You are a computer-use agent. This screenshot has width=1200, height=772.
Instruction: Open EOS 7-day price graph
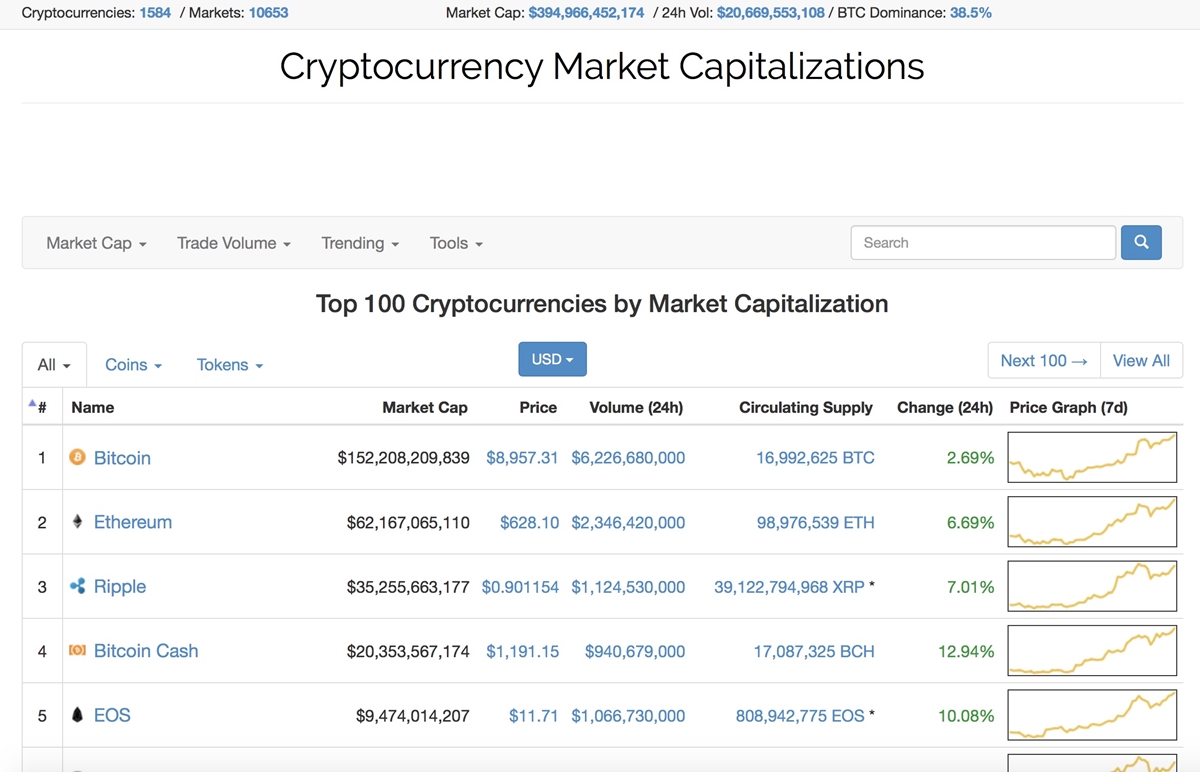1092,714
